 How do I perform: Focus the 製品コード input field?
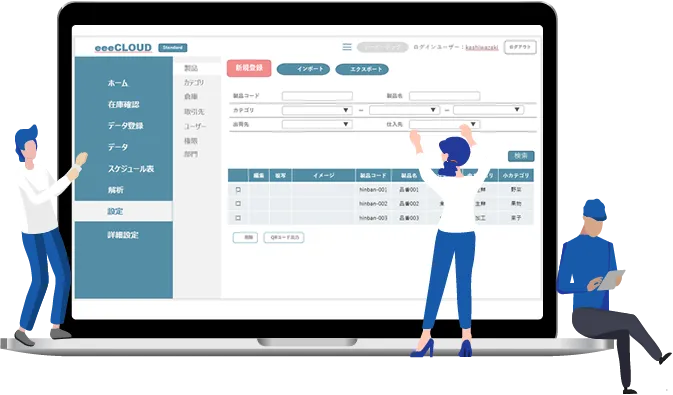[317, 96]
